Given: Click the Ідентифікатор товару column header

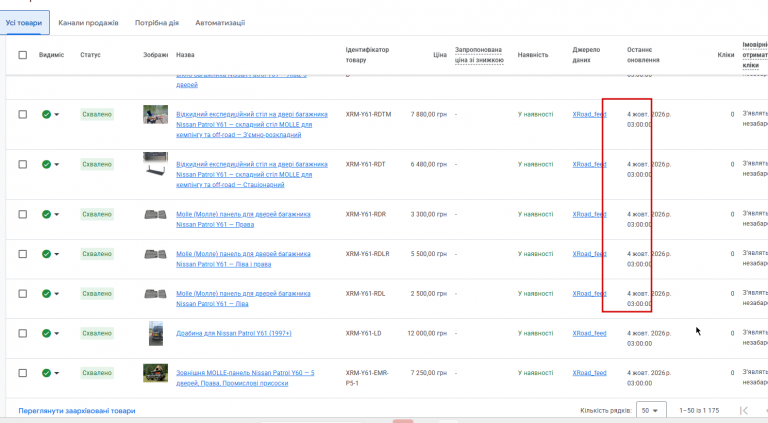Looking at the screenshot, I should point(367,55).
